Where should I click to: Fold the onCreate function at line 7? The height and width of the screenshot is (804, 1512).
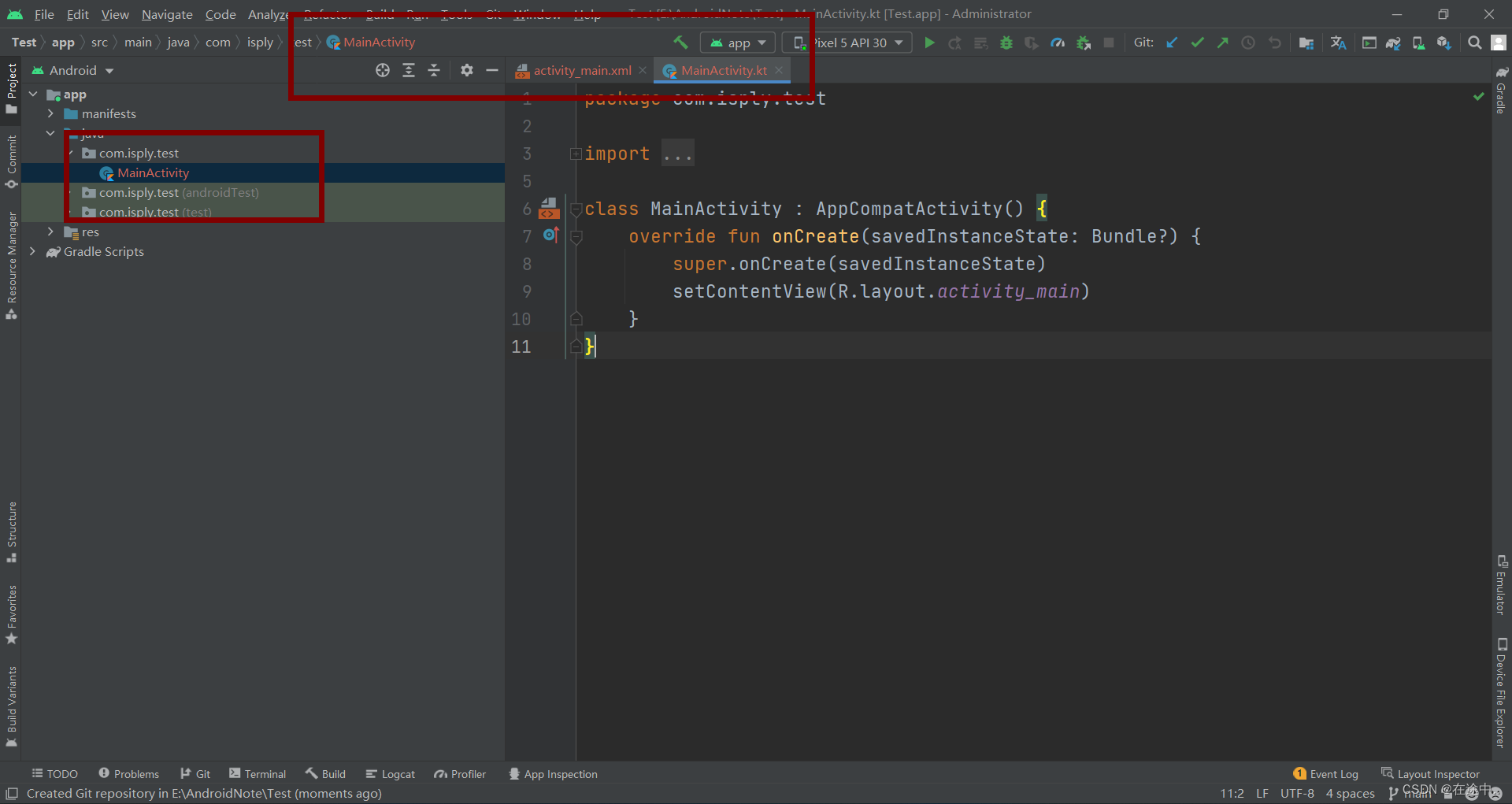(x=576, y=236)
